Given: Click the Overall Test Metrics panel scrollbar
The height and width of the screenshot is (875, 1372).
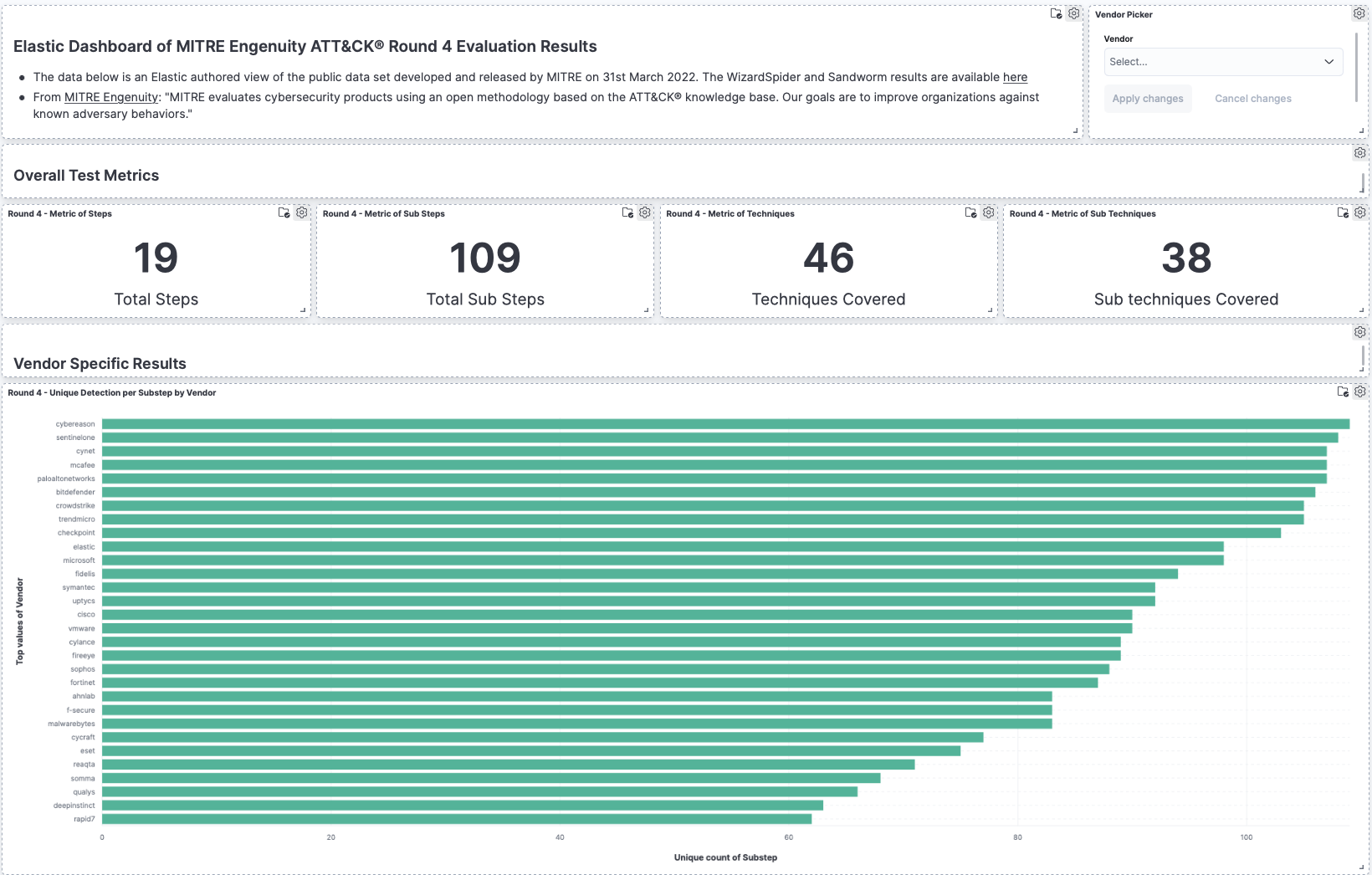Looking at the screenshot, I should [x=1362, y=183].
